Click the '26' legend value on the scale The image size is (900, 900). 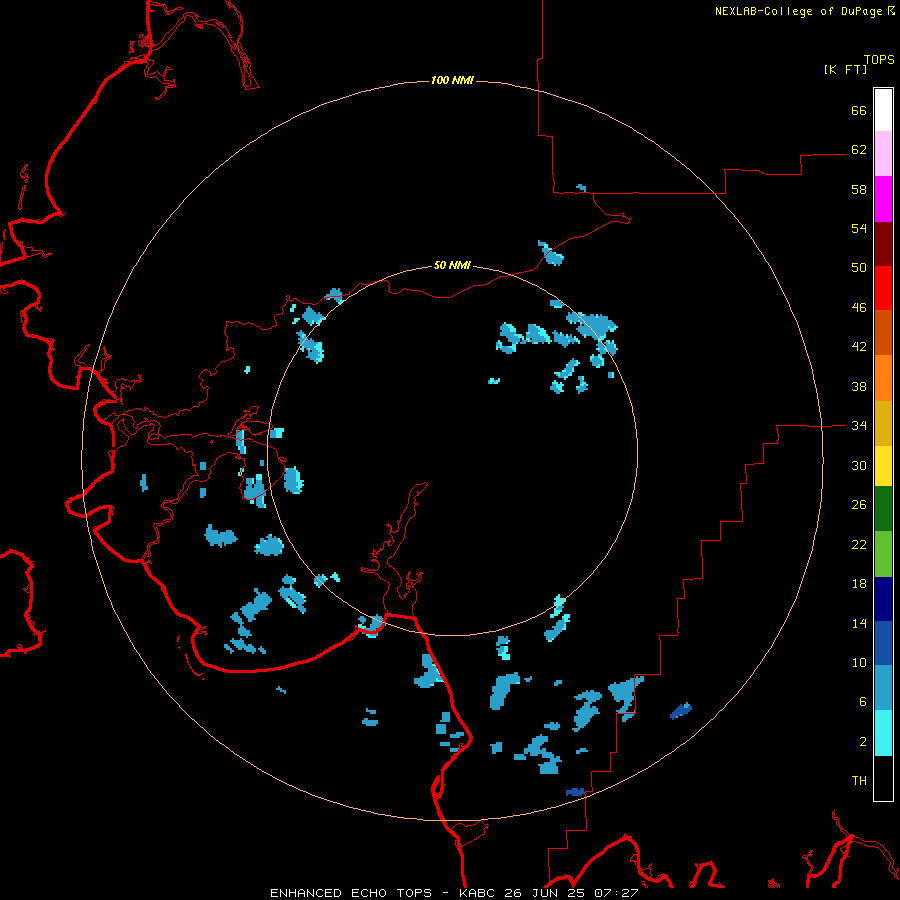(x=859, y=505)
